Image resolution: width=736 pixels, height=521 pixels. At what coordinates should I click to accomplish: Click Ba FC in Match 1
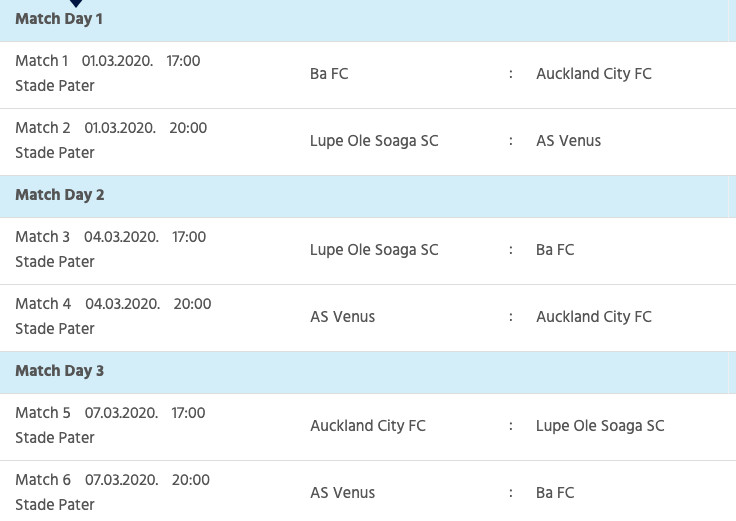pos(329,74)
